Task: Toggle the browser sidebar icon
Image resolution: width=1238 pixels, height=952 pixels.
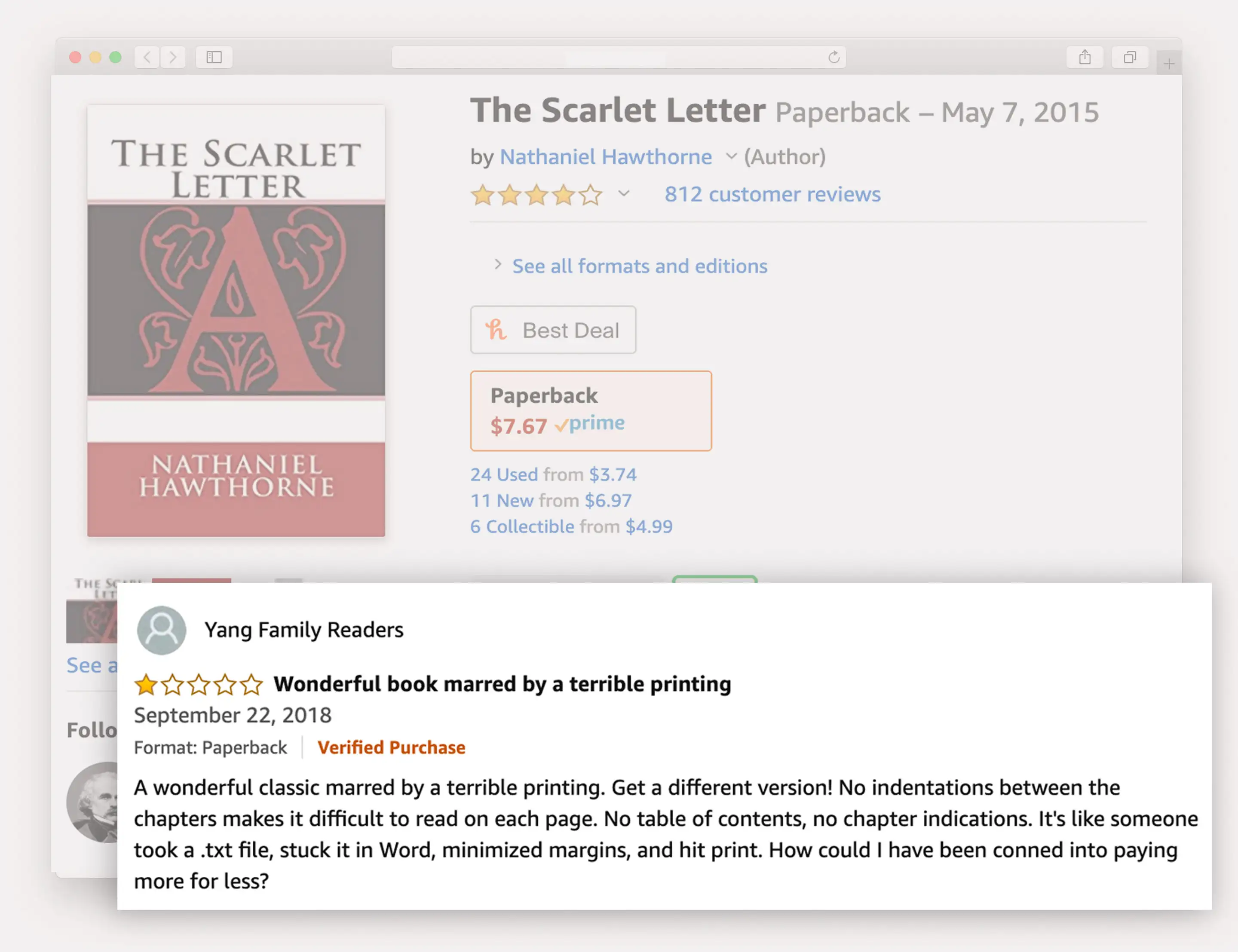Action: [x=214, y=57]
